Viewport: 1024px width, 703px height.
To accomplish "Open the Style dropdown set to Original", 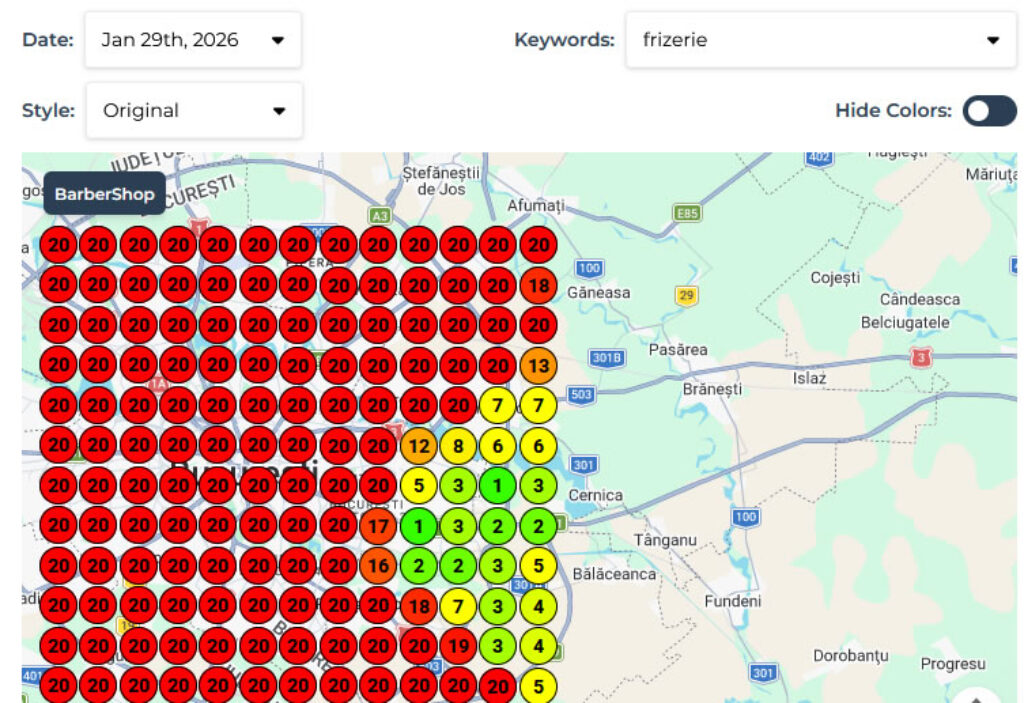I will pyautogui.click(x=193, y=110).
